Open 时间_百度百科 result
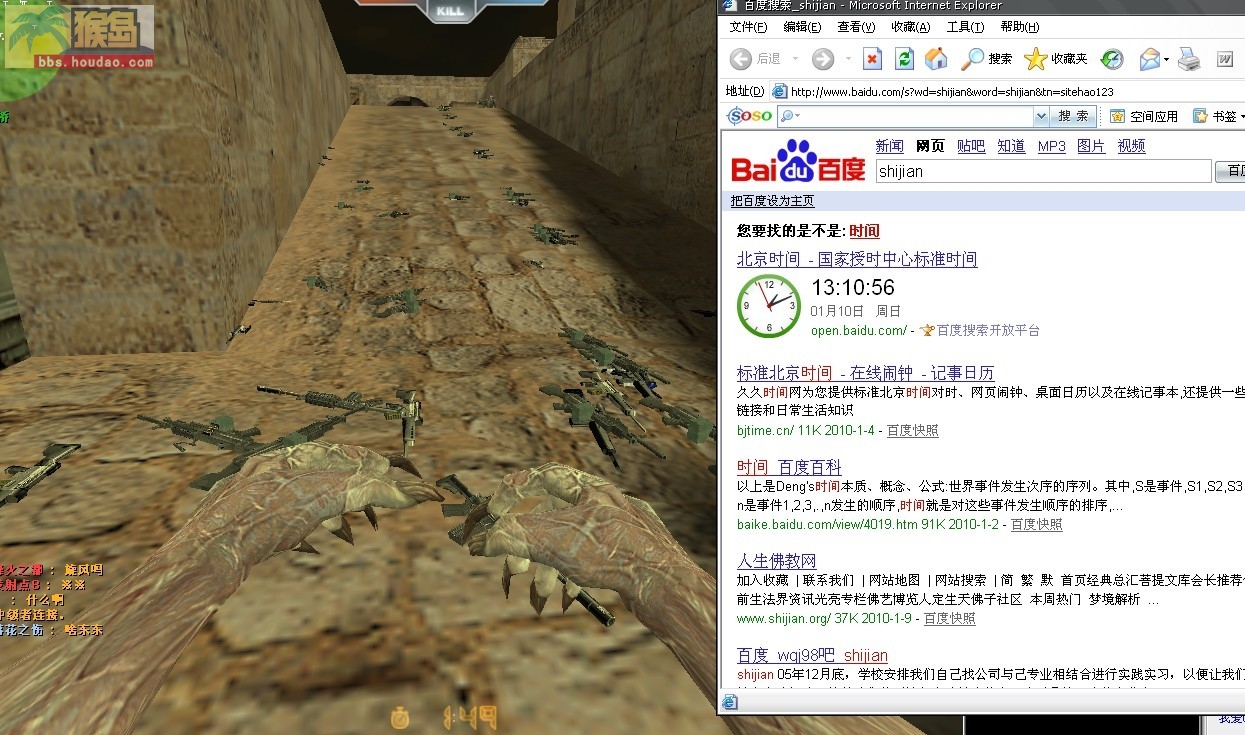 click(x=789, y=467)
